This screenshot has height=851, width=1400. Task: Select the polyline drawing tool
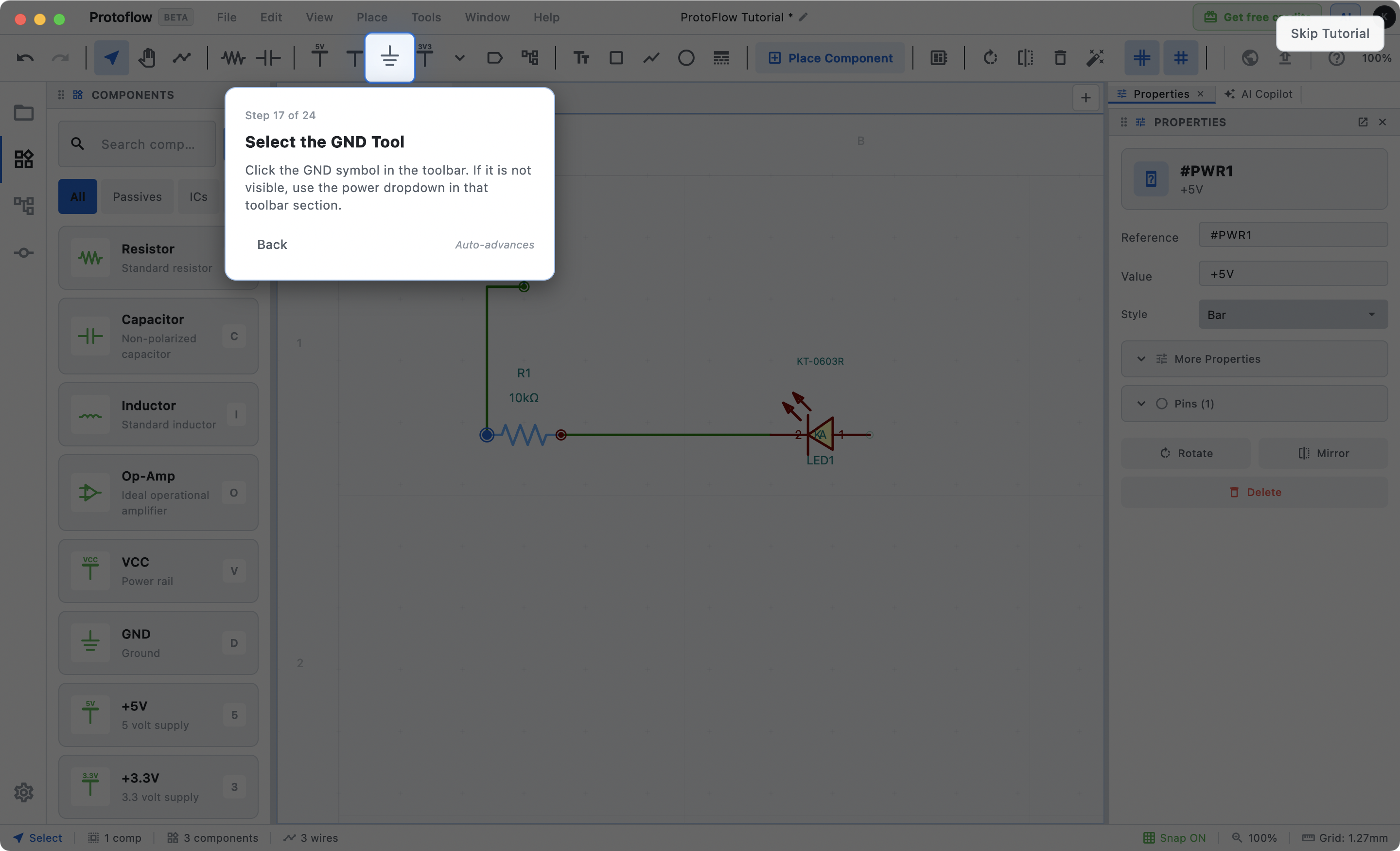(x=652, y=57)
